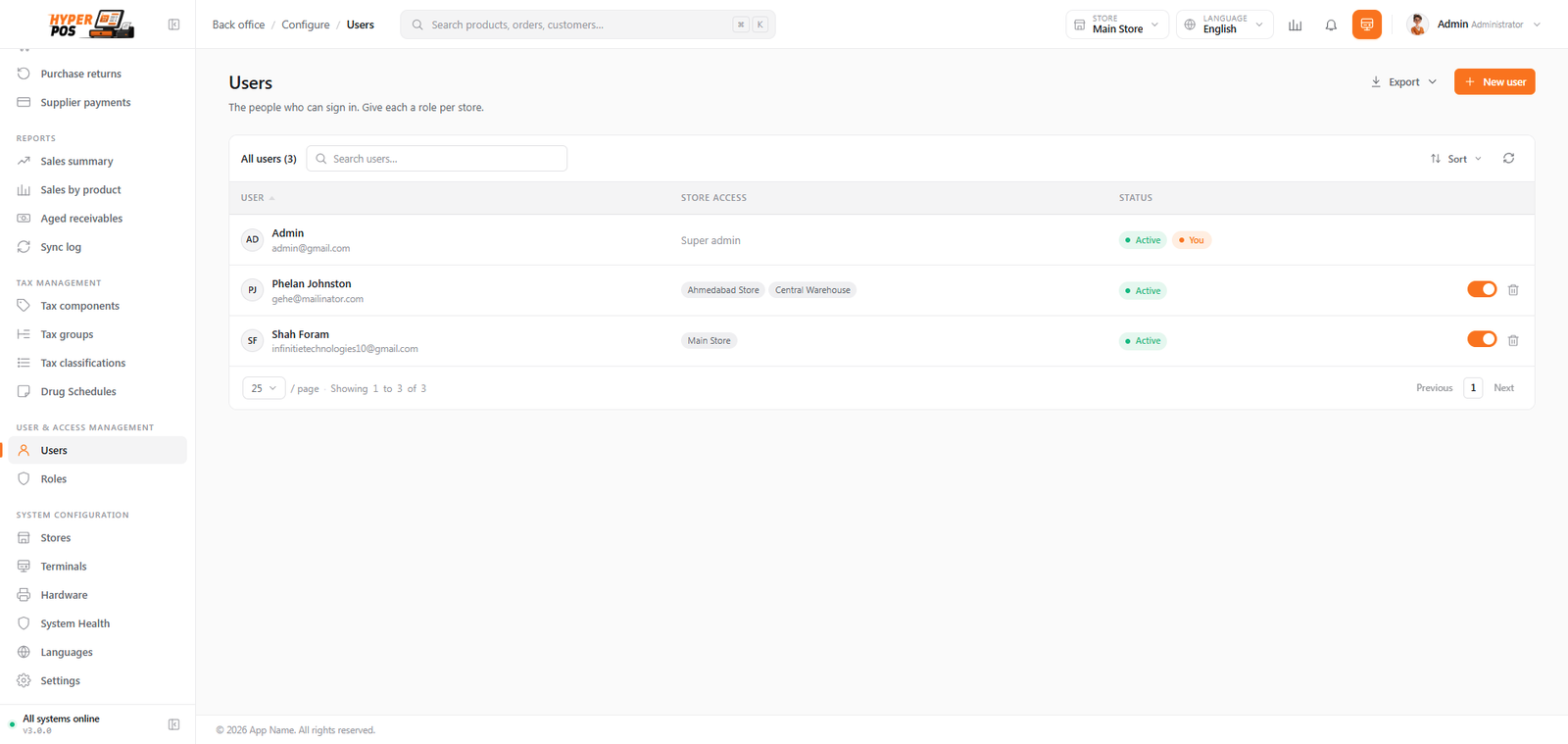Collapse sidebar using top panel icon
The image size is (1568, 744).
coord(173,25)
